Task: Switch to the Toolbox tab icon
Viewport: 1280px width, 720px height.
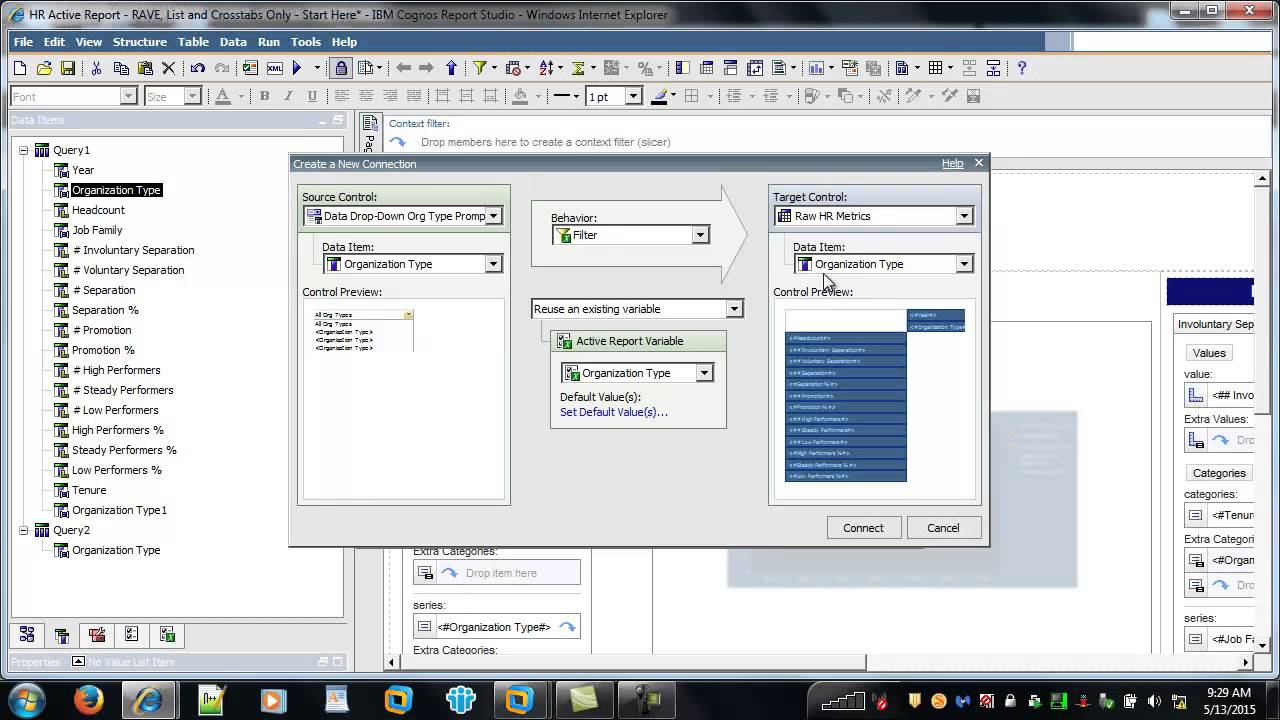Action: [x=97, y=635]
